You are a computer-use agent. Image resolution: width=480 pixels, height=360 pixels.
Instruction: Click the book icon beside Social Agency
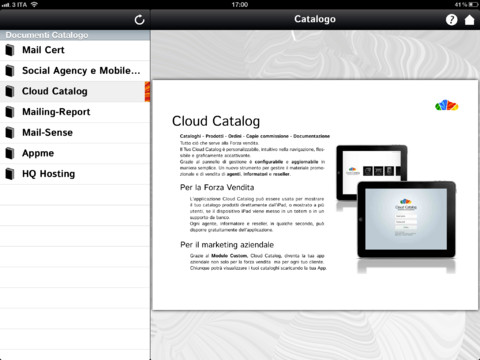pyautogui.click(x=10, y=71)
